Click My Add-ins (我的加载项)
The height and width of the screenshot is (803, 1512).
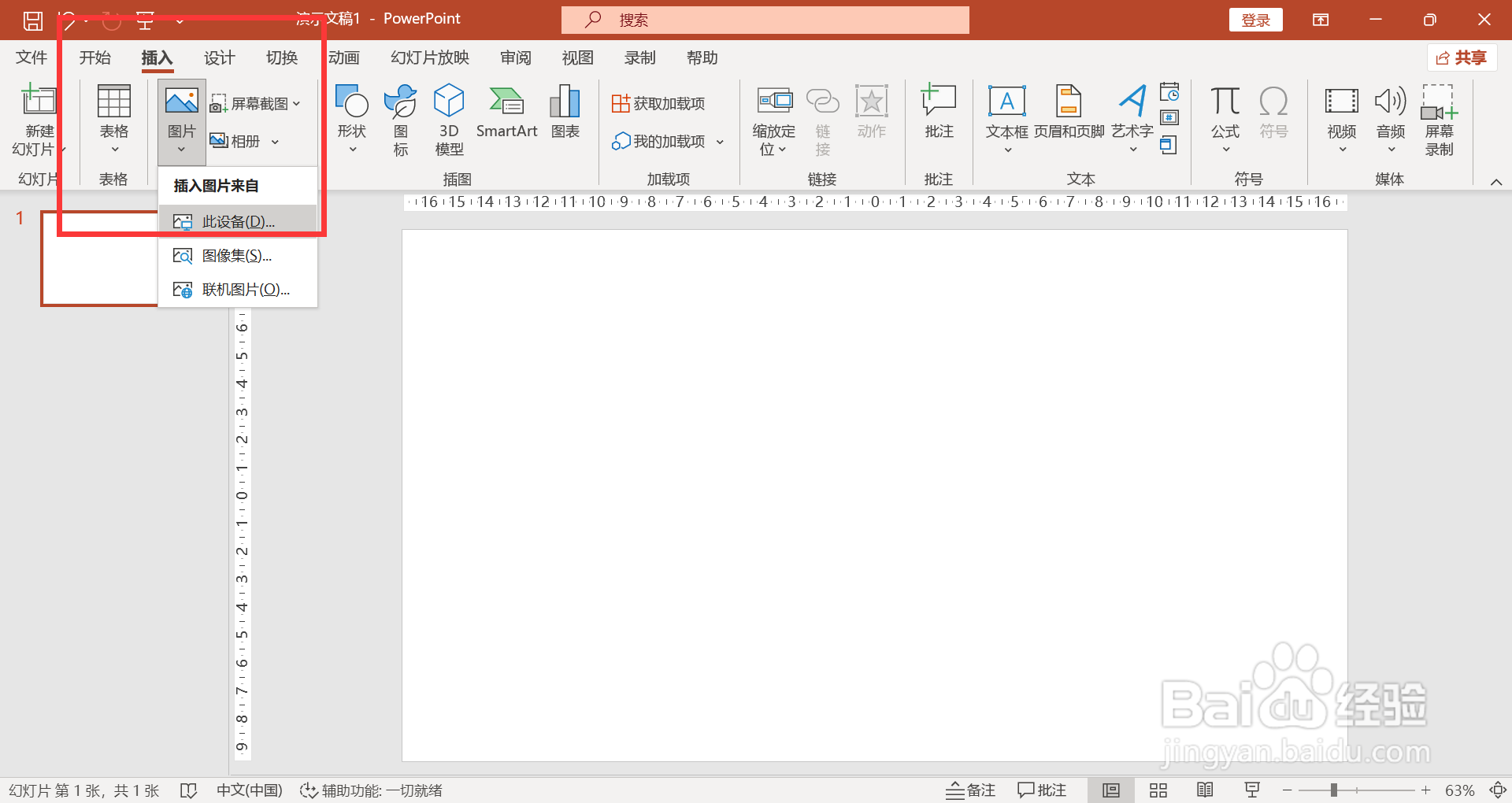[x=660, y=142]
